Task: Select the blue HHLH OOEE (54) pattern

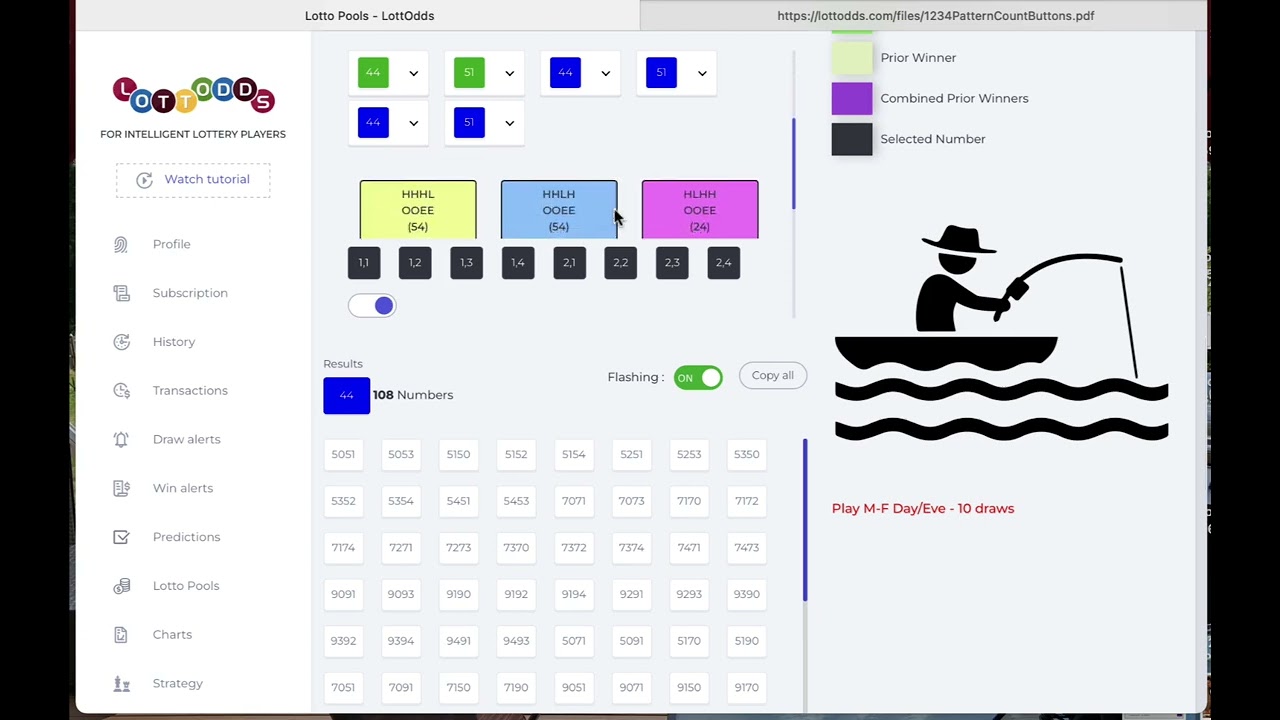Action: (x=559, y=210)
